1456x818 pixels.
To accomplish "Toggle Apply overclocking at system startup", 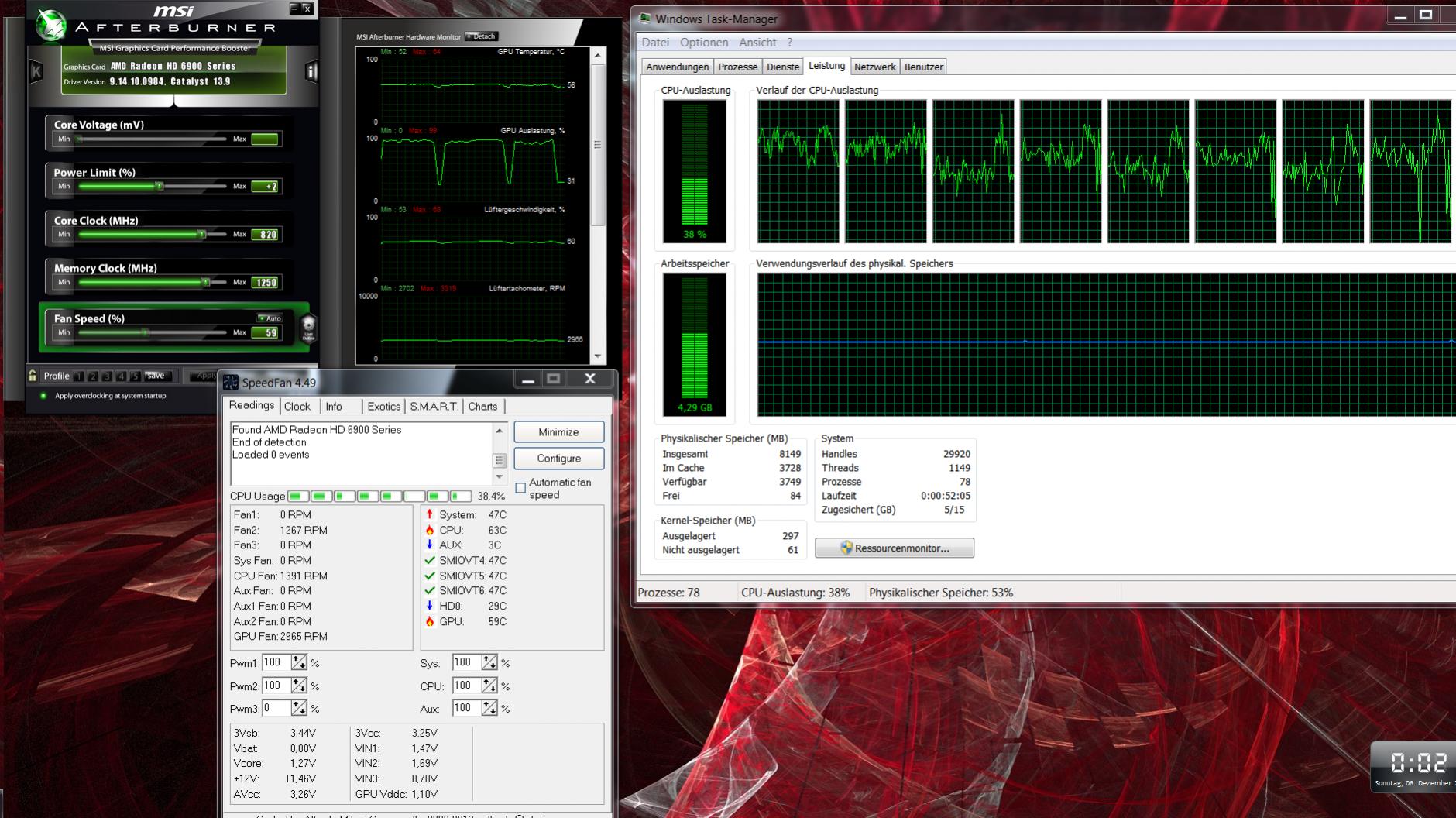I will [43, 396].
